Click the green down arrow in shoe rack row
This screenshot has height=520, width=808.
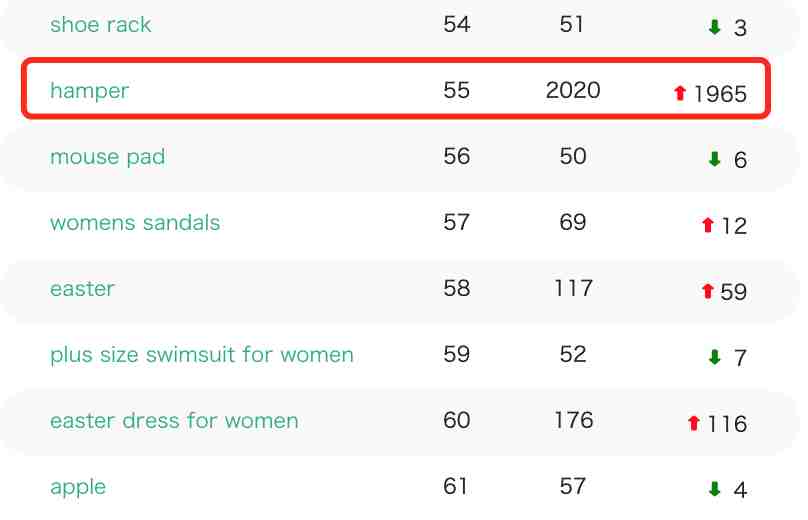pos(714,27)
